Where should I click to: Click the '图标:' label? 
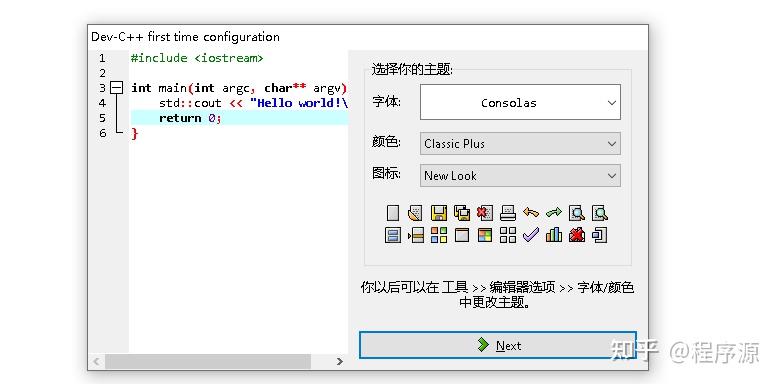click(386, 174)
